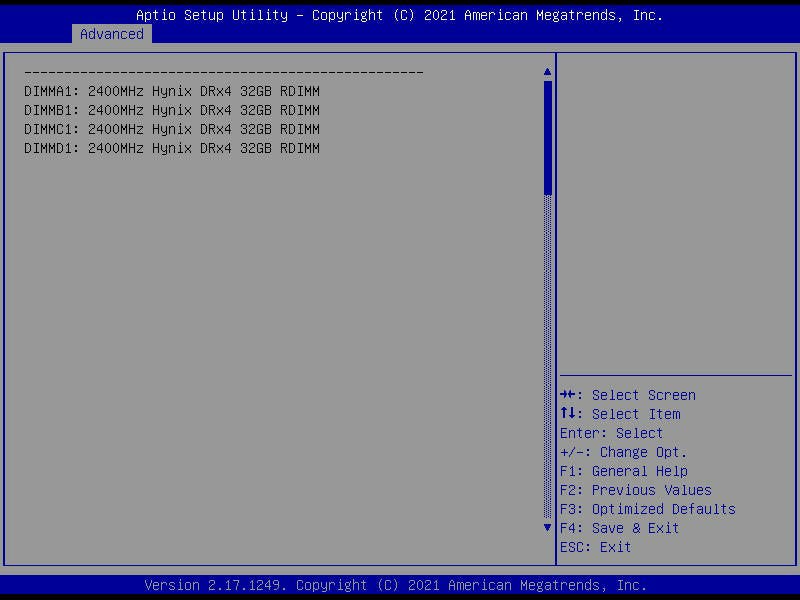Click 'ESC: Exit' hint

pyautogui.click(x=595, y=547)
